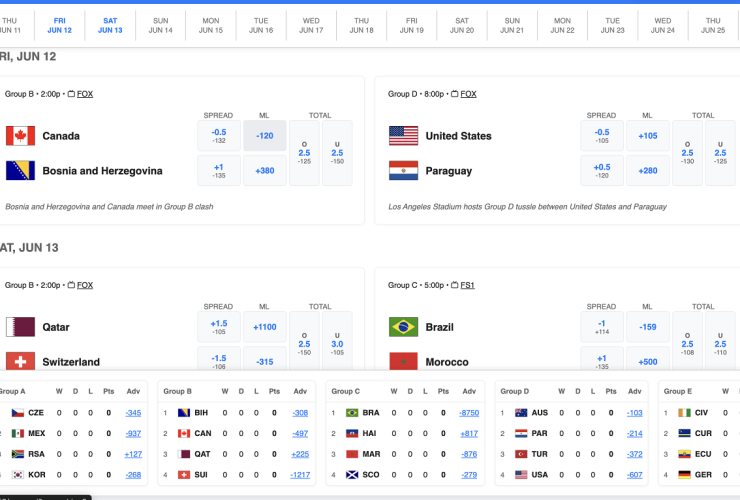Open HAI advance odds +817
The width and height of the screenshot is (740, 500).
(x=469, y=433)
